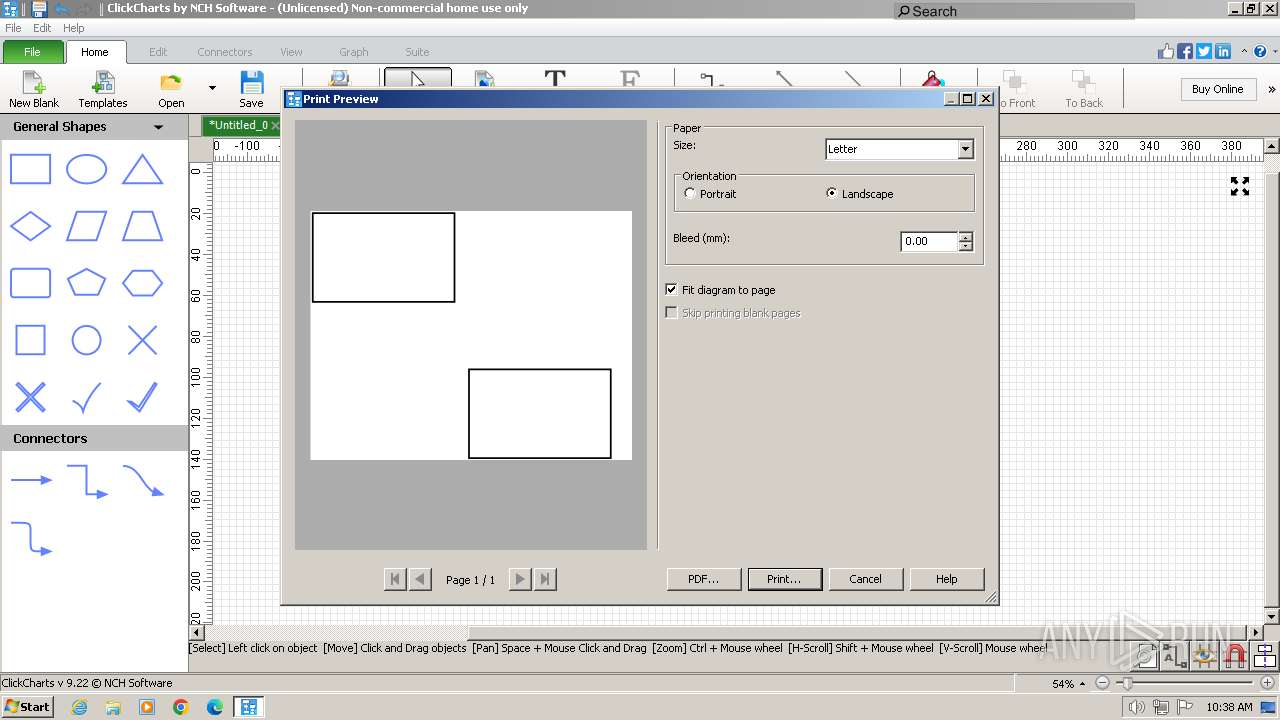Image resolution: width=1280 pixels, height=720 pixels.
Task: Click Help button in Print Preview
Action: pyautogui.click(x=947, y=579)
